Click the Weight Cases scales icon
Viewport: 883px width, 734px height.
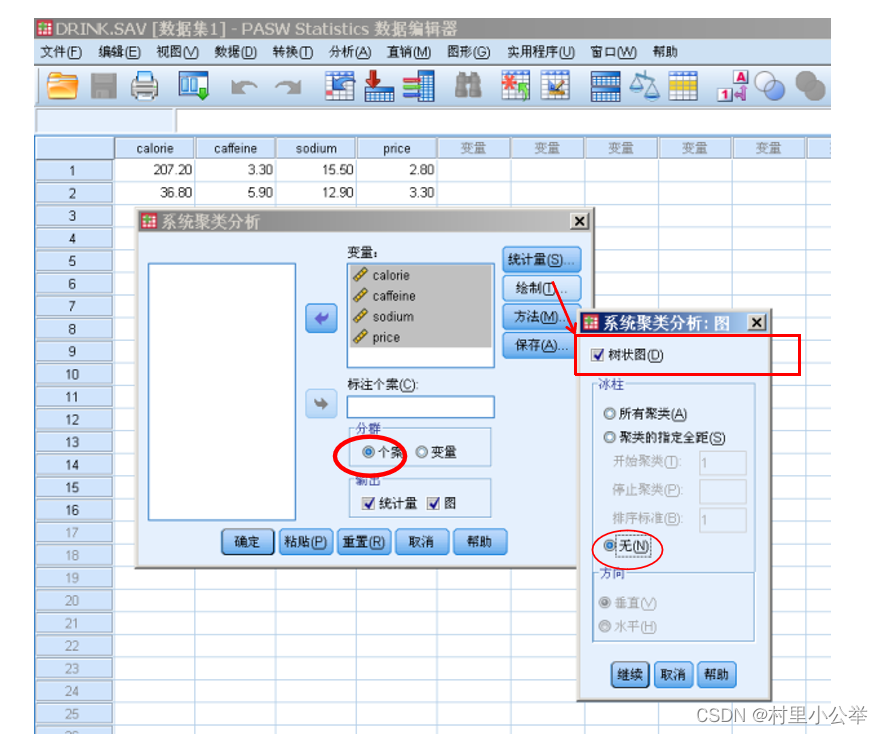pyautogui.click(x=645, y=87)
